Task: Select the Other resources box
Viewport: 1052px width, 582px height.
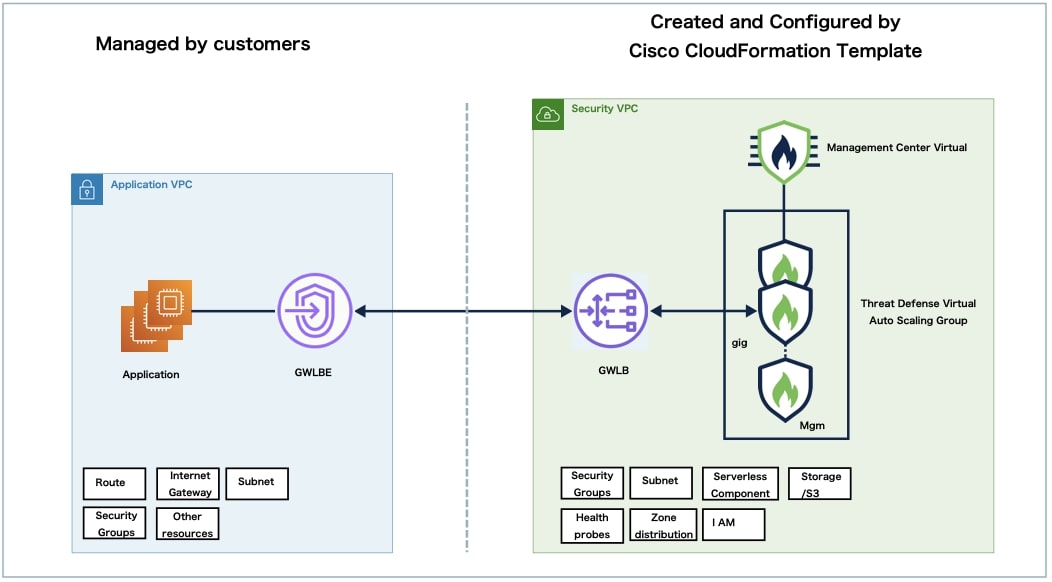Action: [x=188, y=524]
